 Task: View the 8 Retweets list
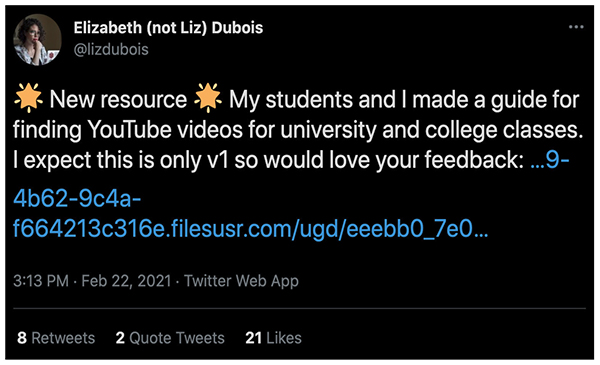(56, 338)
